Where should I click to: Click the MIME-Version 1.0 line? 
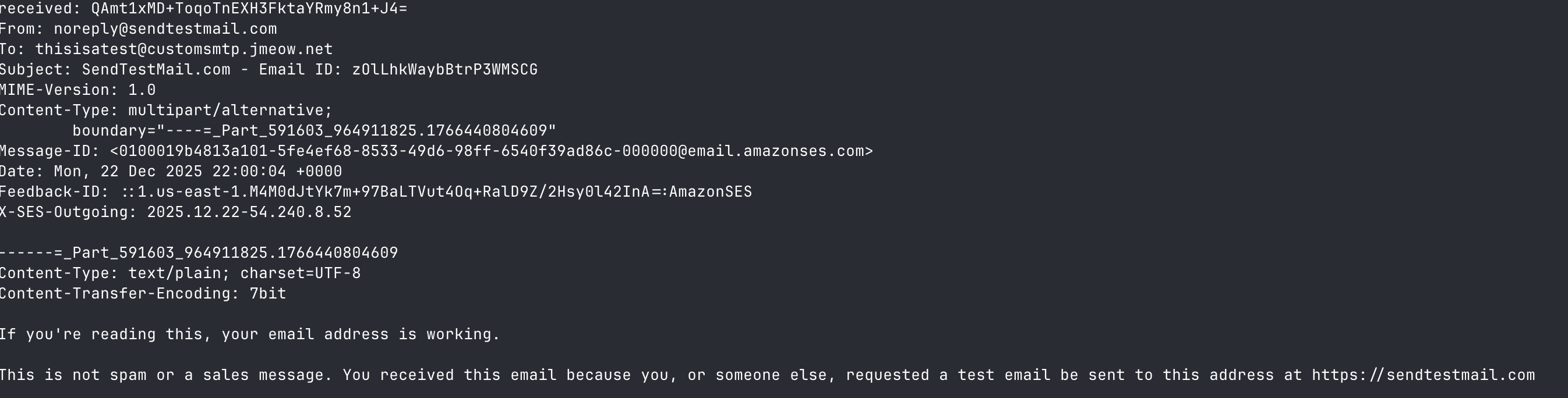click(78, 90)
